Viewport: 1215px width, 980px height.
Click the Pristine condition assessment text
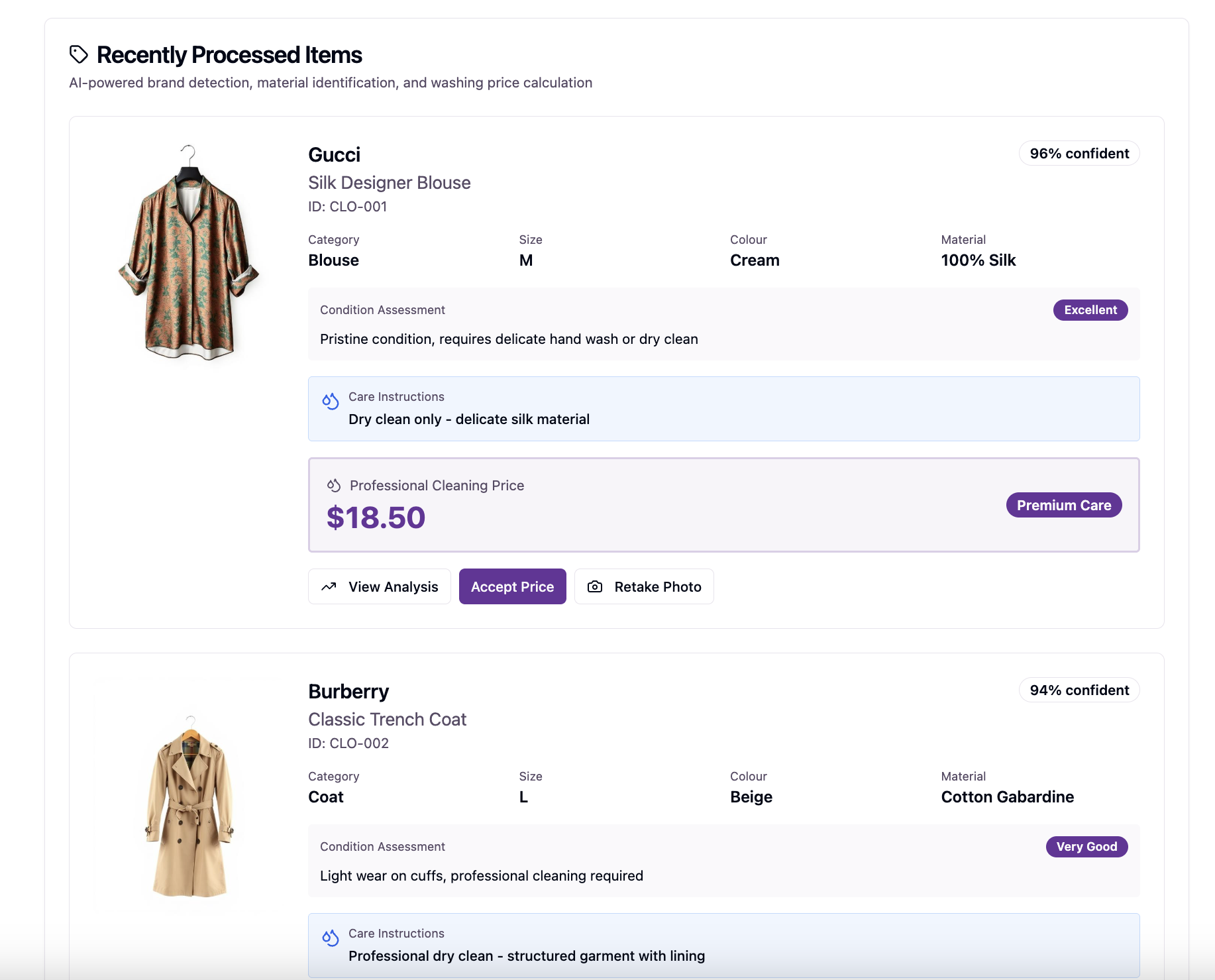tap(509, 339)
